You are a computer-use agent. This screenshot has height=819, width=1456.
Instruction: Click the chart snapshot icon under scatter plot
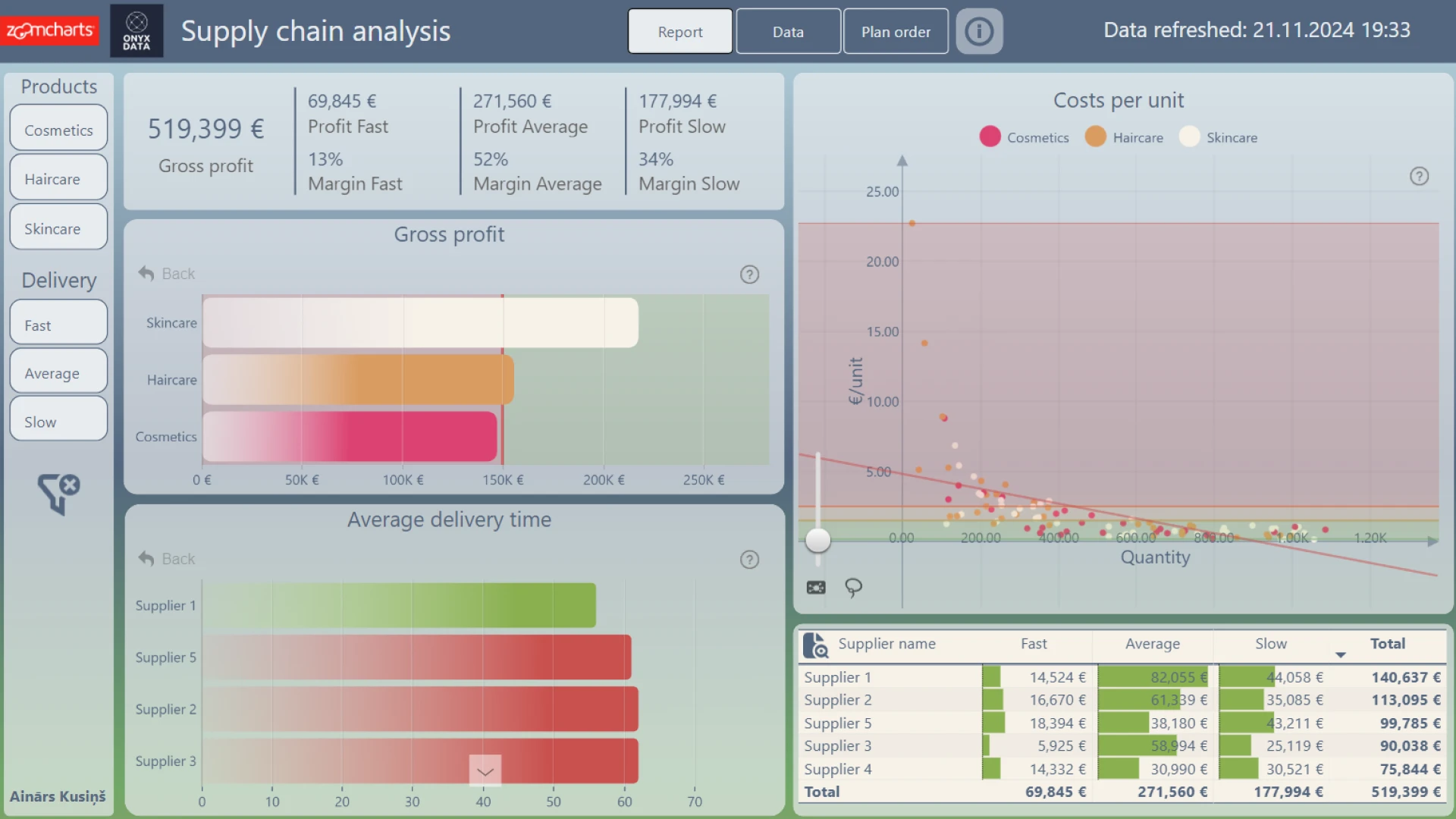coord(816,588)
